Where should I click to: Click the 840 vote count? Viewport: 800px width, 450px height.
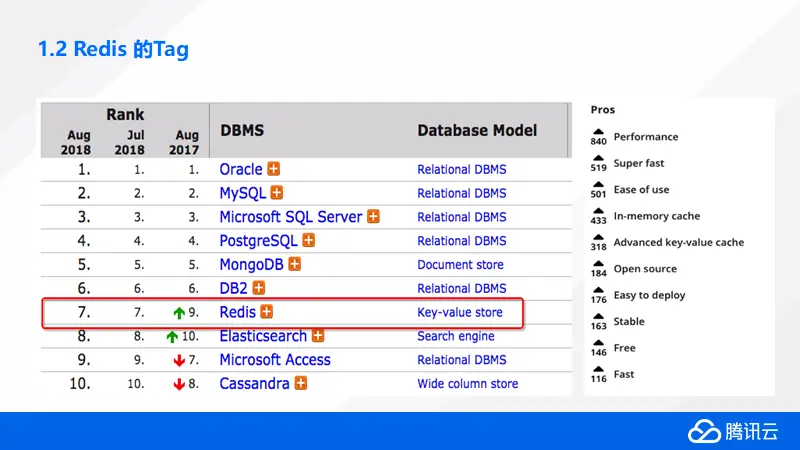[x=598, y=141]
